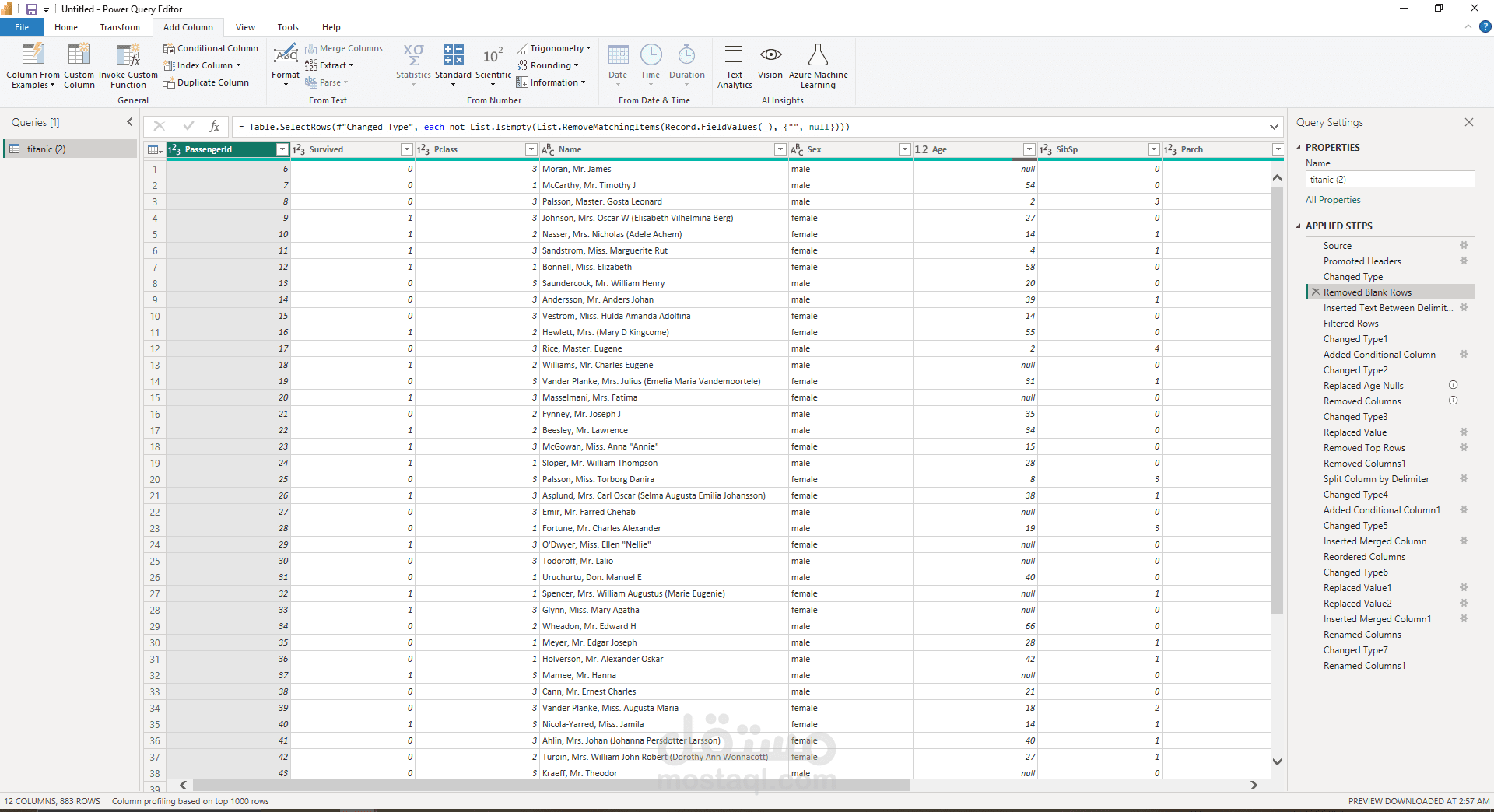The image size is (1494, 812).
Task: Delete the Removed Blank Rows step
Action: [1316, 292]
